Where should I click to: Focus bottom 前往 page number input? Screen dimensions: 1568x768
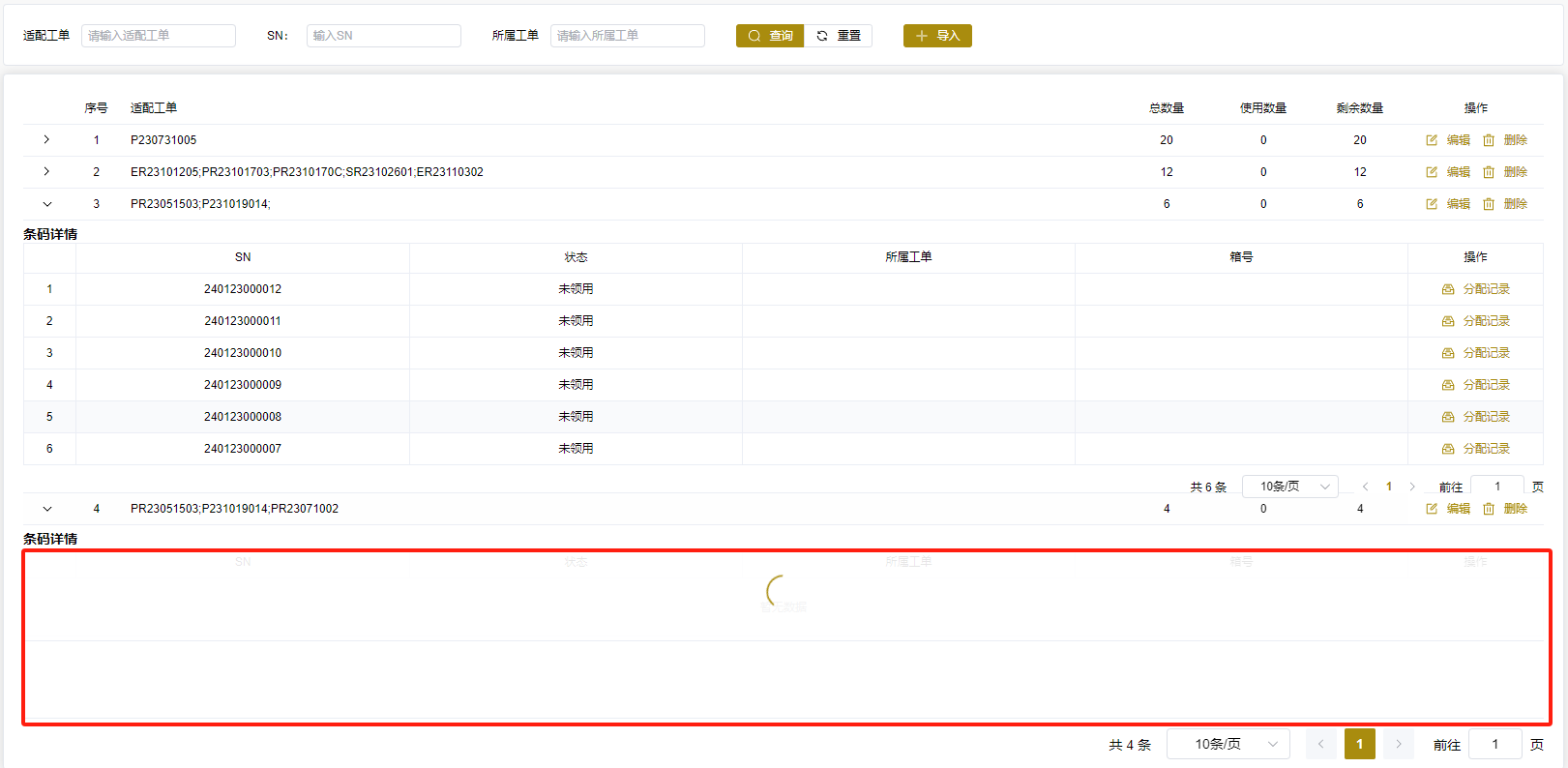click(1495, 744)
